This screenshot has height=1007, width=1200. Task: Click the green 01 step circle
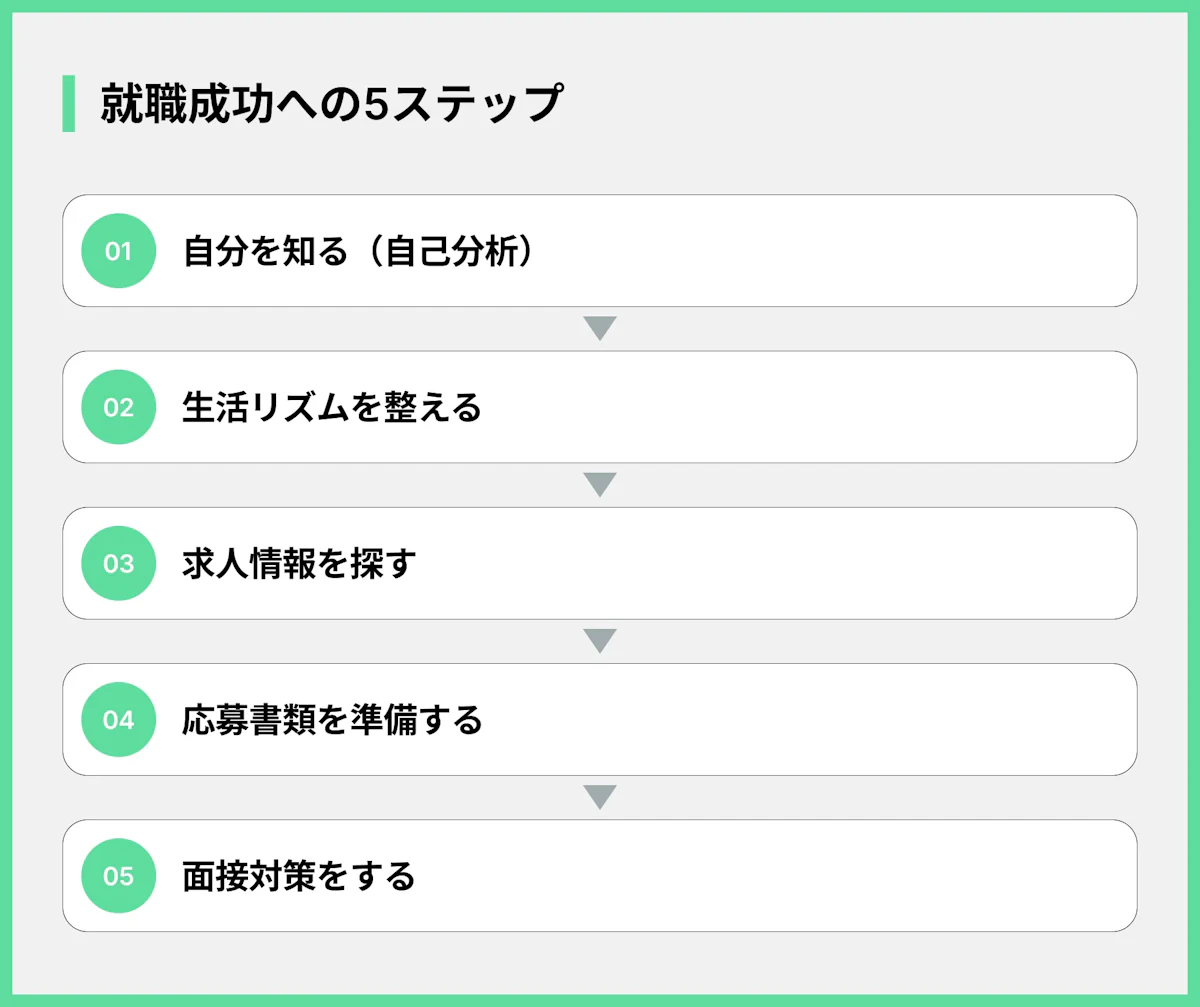pos(118,251)
